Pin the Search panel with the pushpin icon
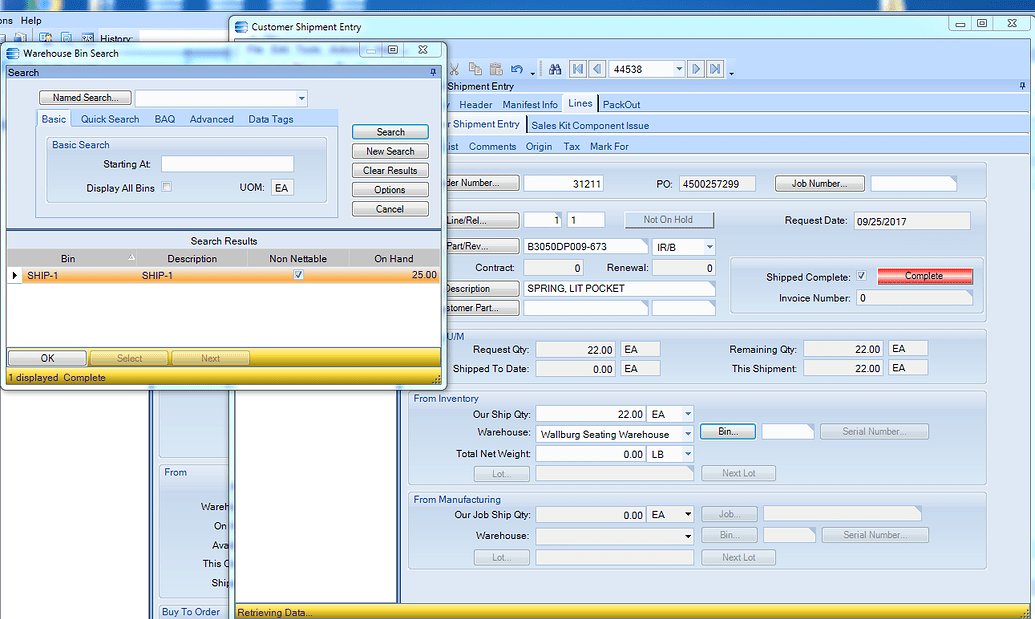The height and width of the screenshot is (619, 1035). [433, 72]
